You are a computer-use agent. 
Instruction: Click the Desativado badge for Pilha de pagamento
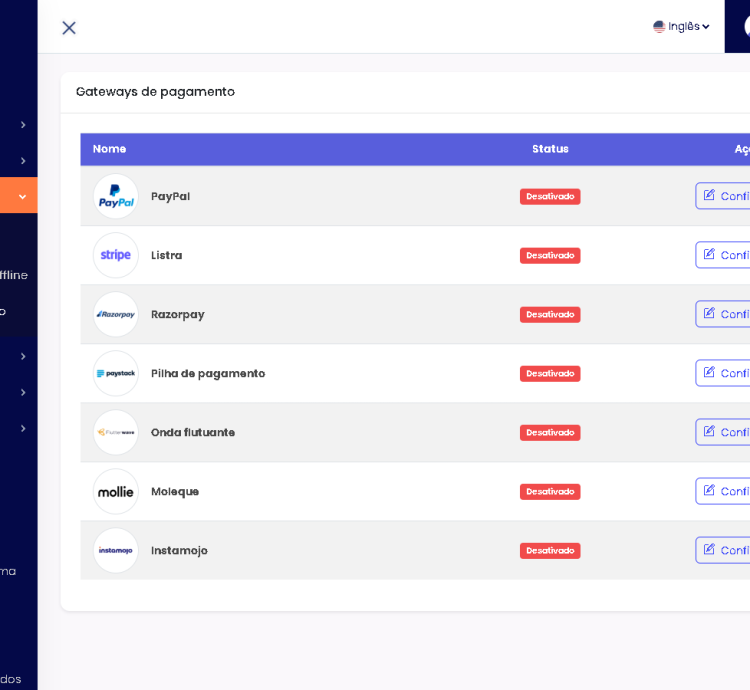(x=550, y=373)
